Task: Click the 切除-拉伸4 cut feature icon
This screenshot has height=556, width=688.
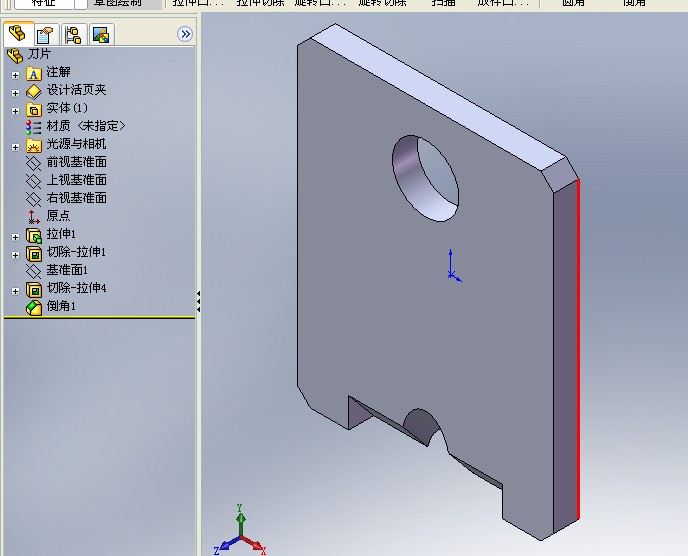Action: pyautogui.click(x=34, y=290)
